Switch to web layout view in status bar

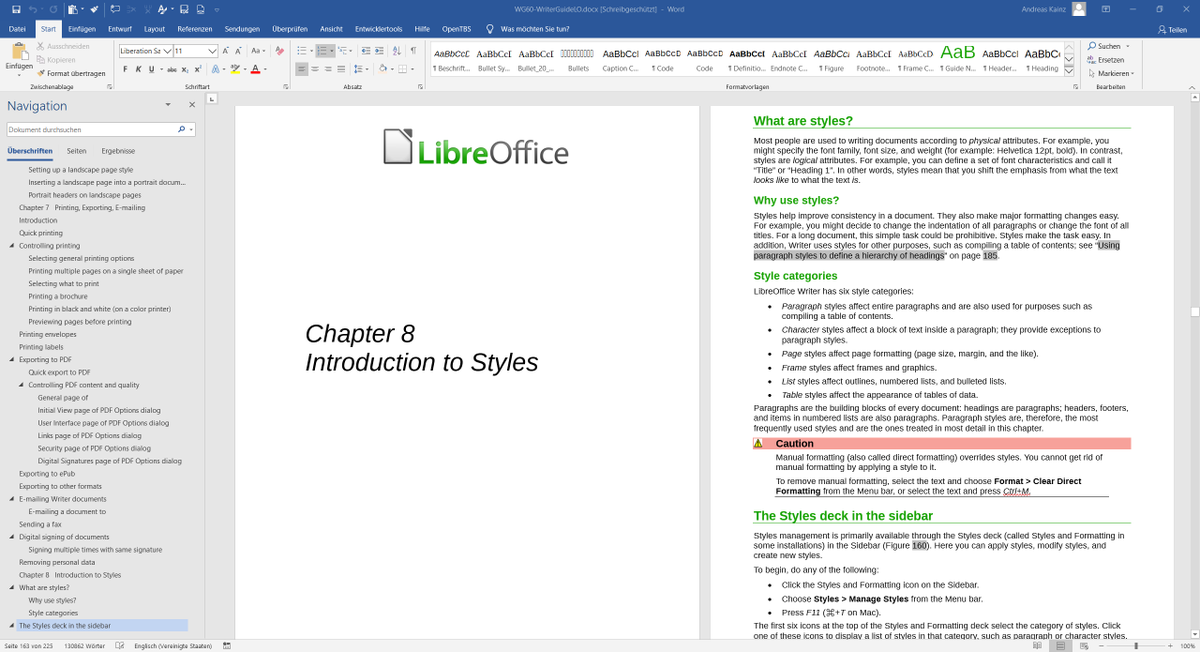pos(1084,646)
